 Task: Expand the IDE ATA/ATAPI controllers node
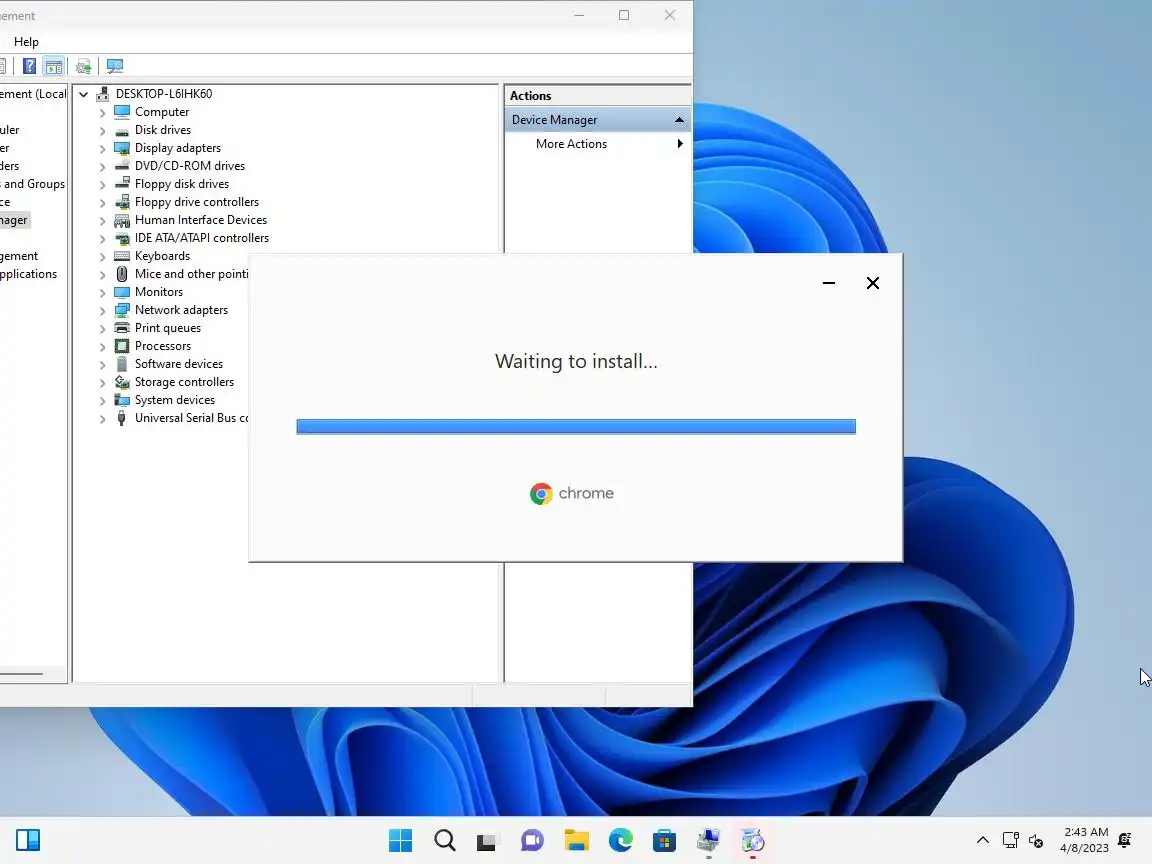(x=103, y=239)
